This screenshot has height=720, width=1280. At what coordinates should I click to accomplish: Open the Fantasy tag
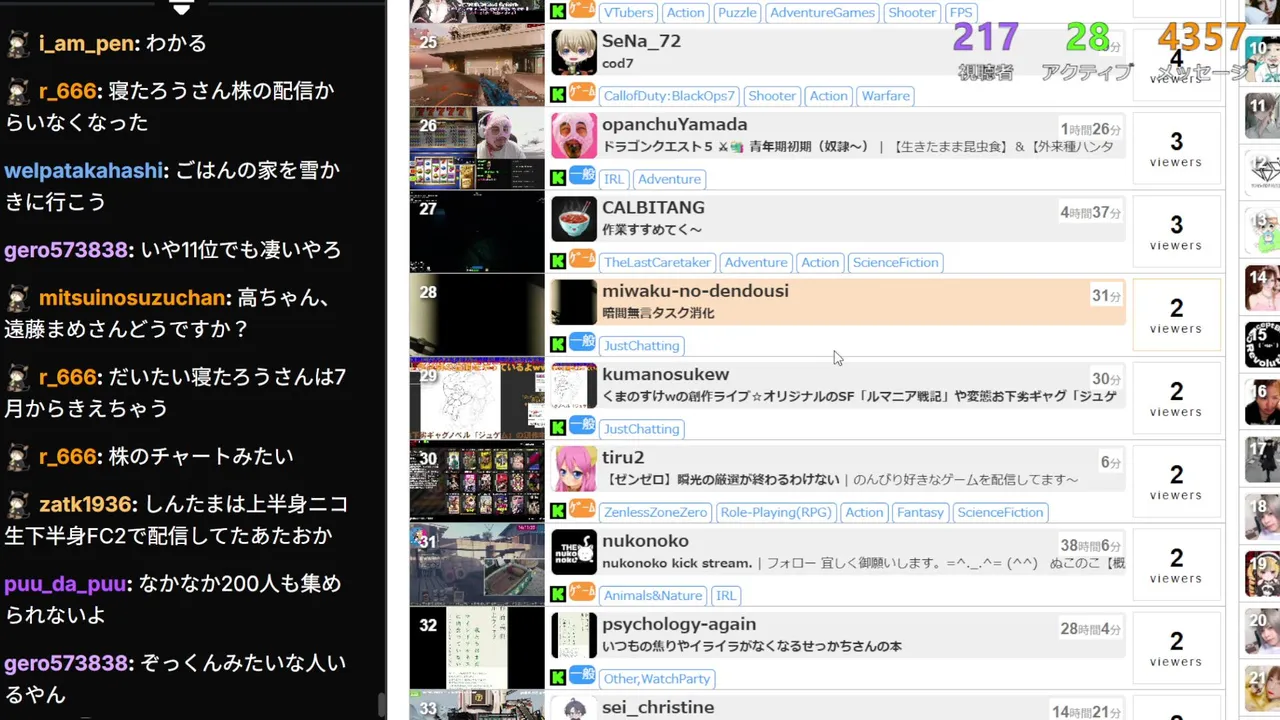point(920,511)
